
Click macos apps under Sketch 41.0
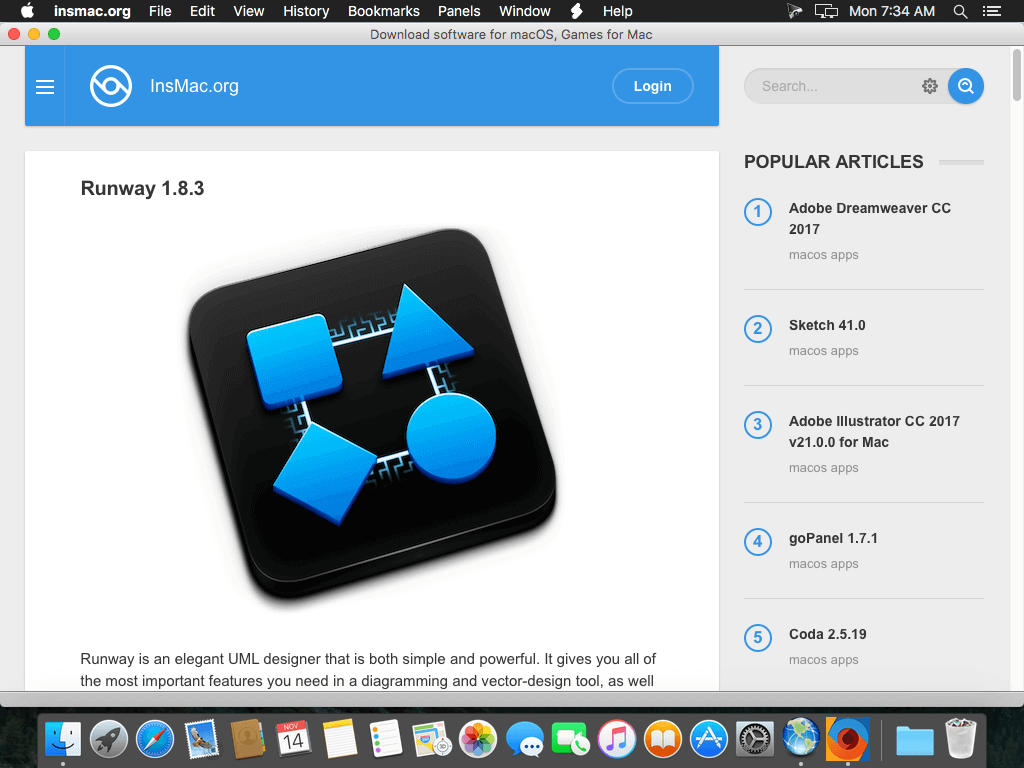[824, 351]
